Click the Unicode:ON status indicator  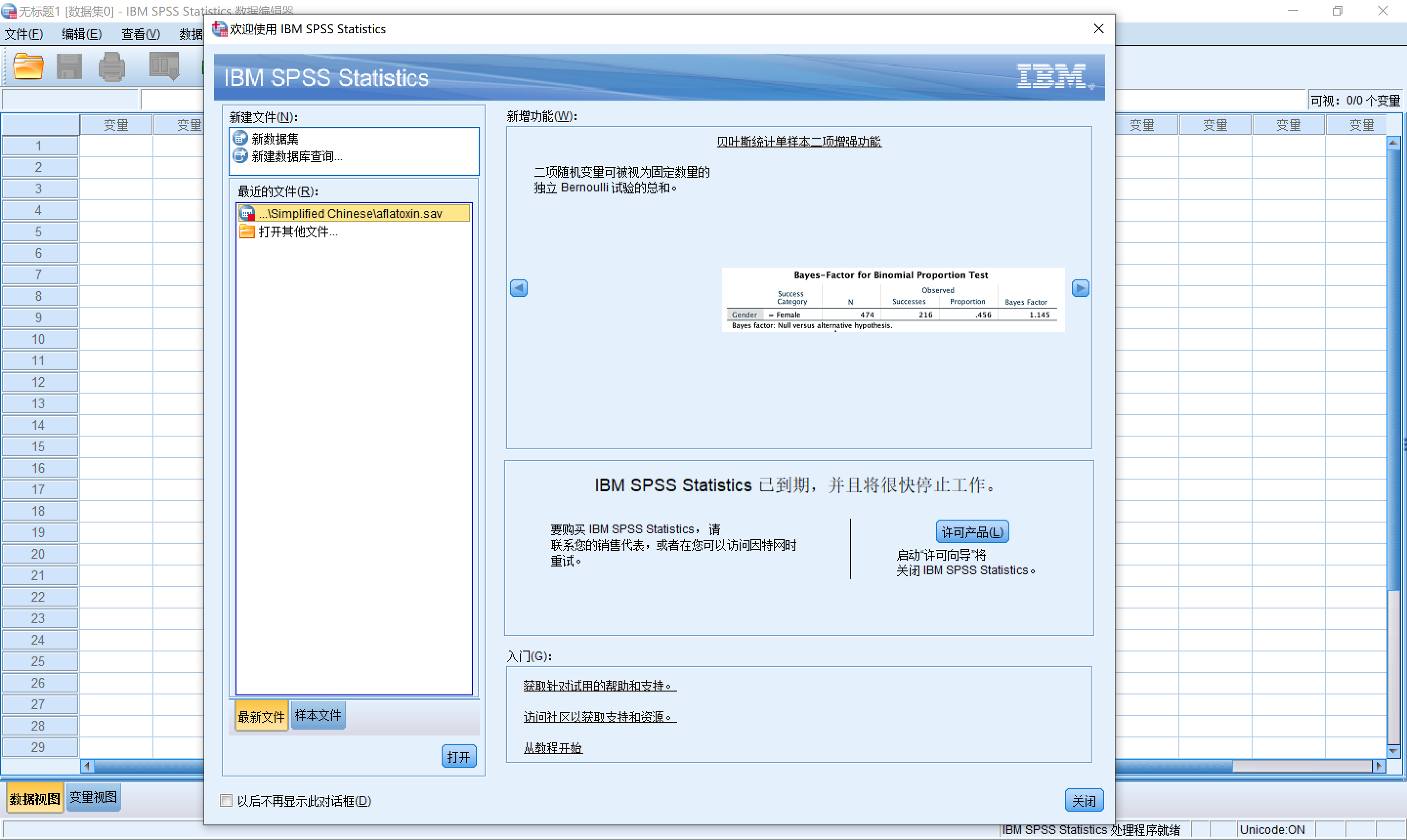[1272, 830]
